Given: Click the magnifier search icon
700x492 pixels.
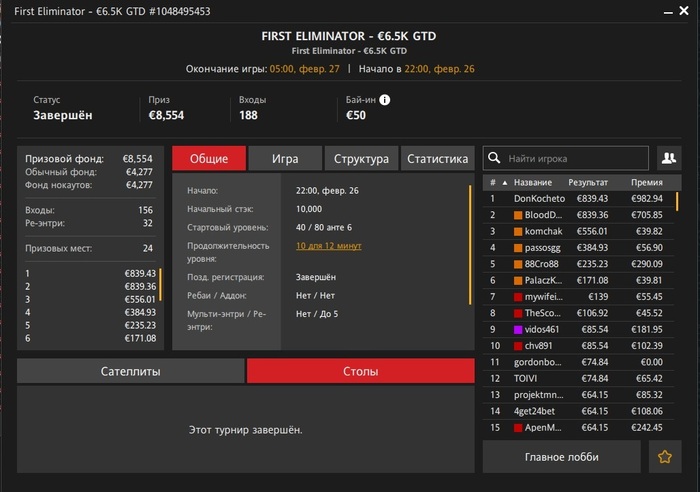Looking at the screenshot, I should 494,158.
